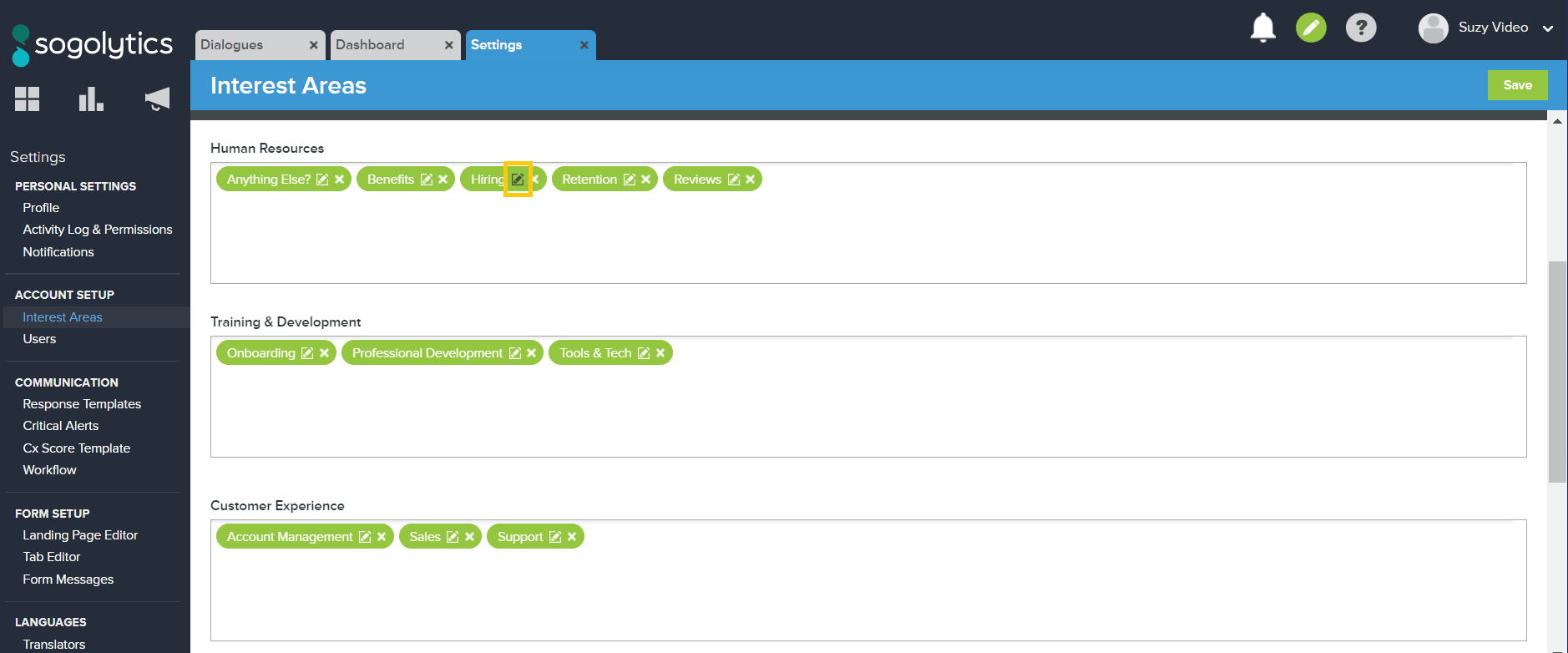Click the green pencil icon in header
Screen dimensions: 1568x653
(x=1311, y=28)
